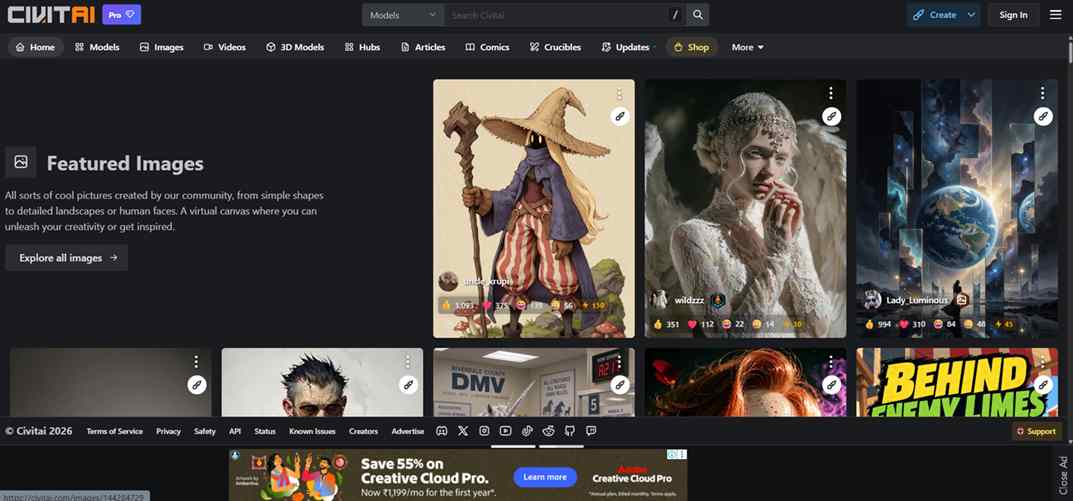
Task: Click the magnifying glass search button
Action: 697,14
